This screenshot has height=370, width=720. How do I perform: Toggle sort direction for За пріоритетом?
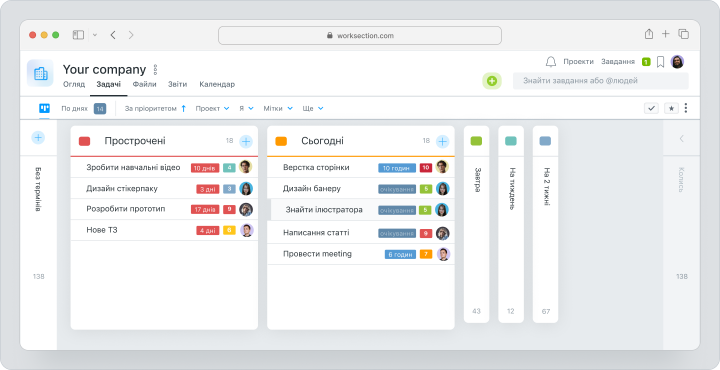183,108
